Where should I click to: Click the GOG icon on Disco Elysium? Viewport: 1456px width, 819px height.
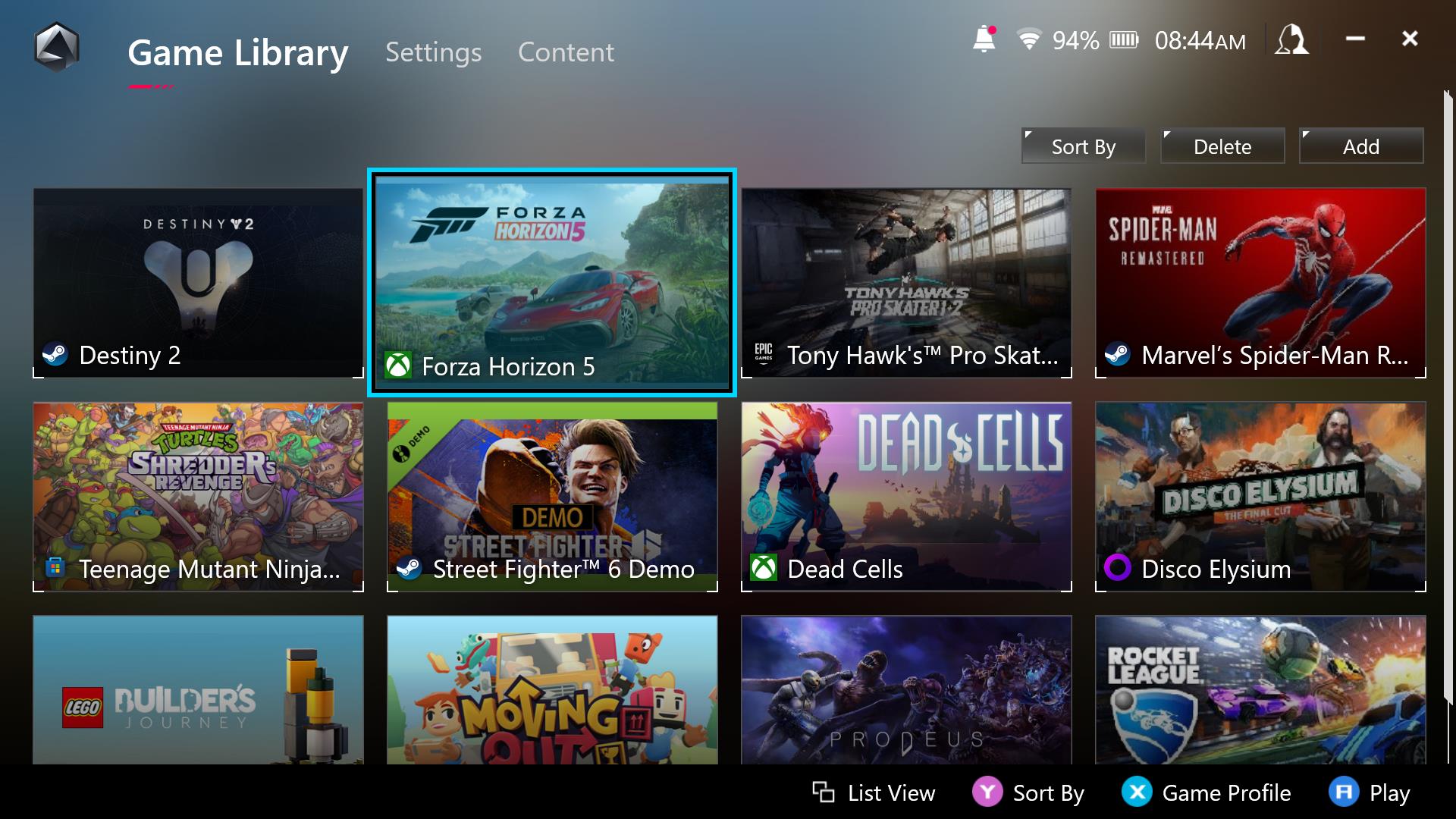point(1118,569)
